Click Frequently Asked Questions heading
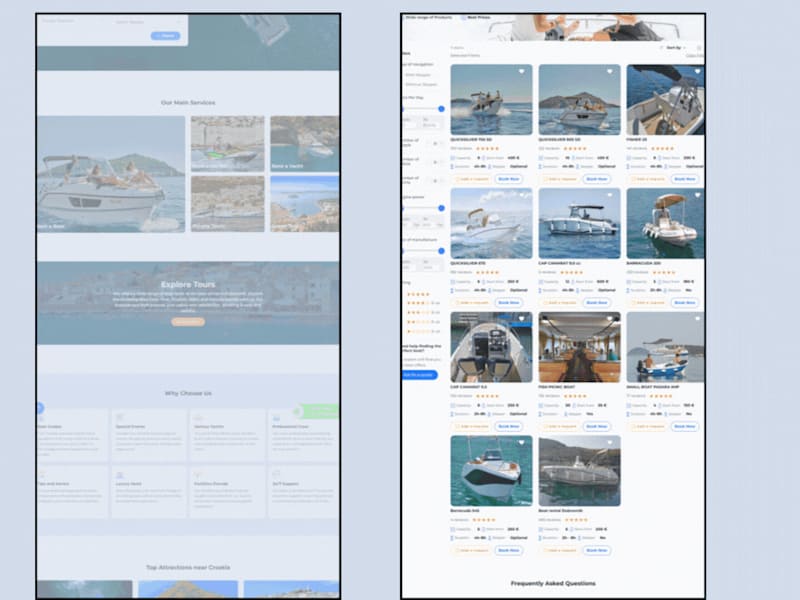Image resolution: width=800 pixels, height=600 pixels. click(553, 583)
